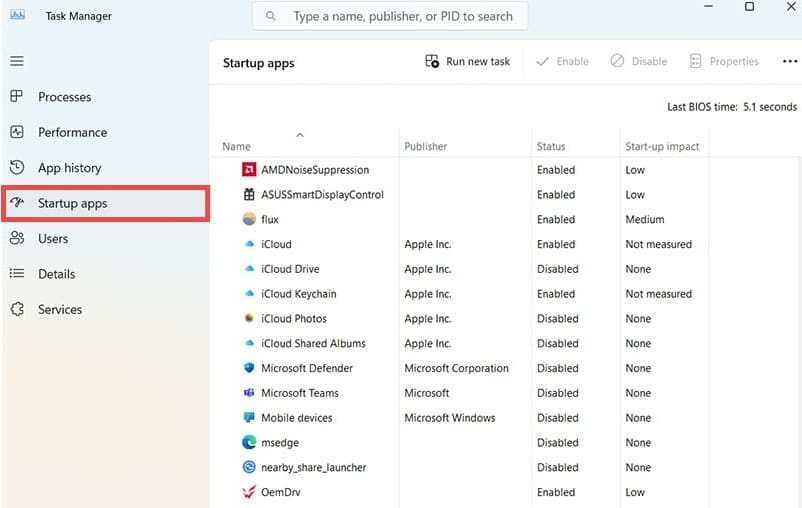Click the iCloud Shared Albums icon
Screen dimensions: 802x508
coord(250,343)
